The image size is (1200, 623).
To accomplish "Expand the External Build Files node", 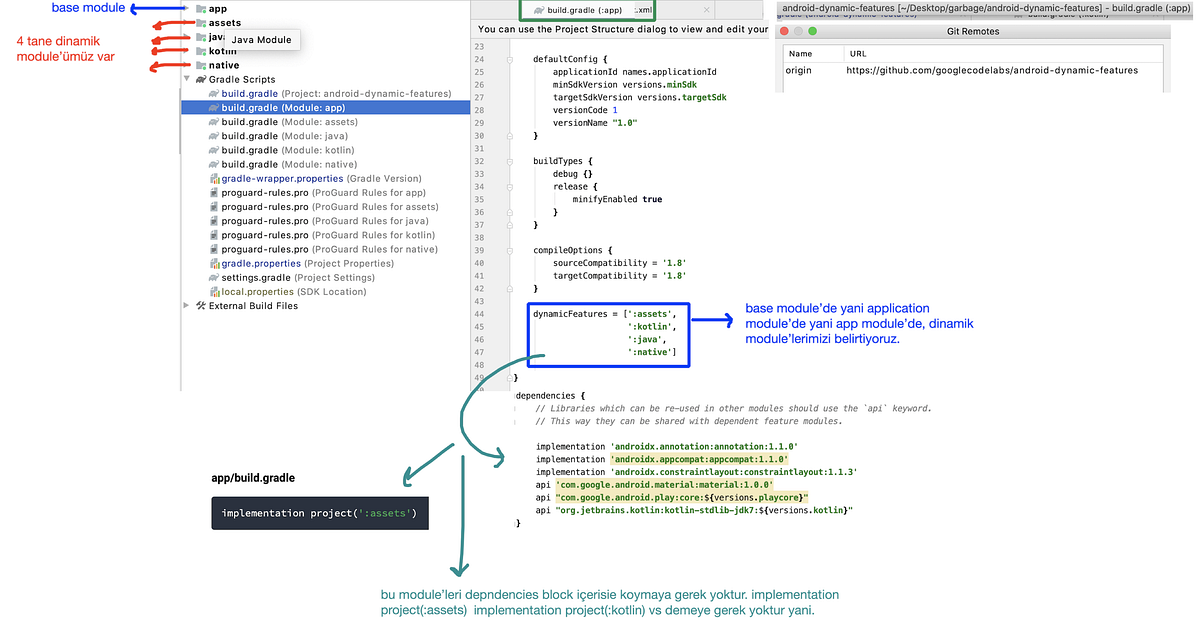I will [x=187, y=306].
